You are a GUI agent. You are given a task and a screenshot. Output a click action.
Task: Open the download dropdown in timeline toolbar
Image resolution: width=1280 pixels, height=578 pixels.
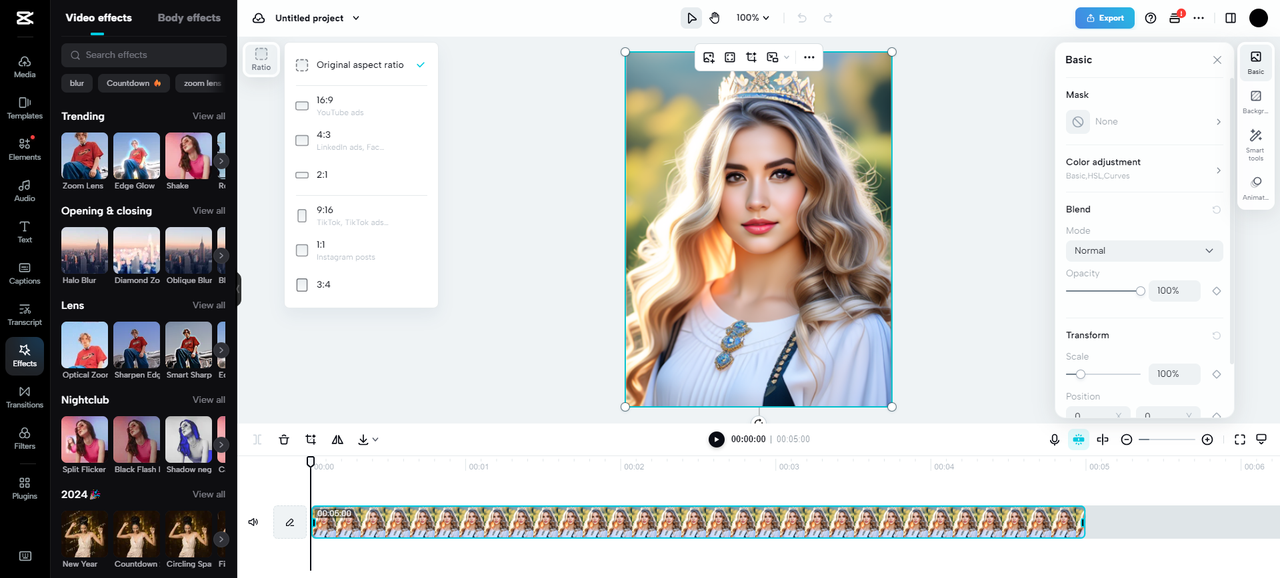tap(367, 439)
